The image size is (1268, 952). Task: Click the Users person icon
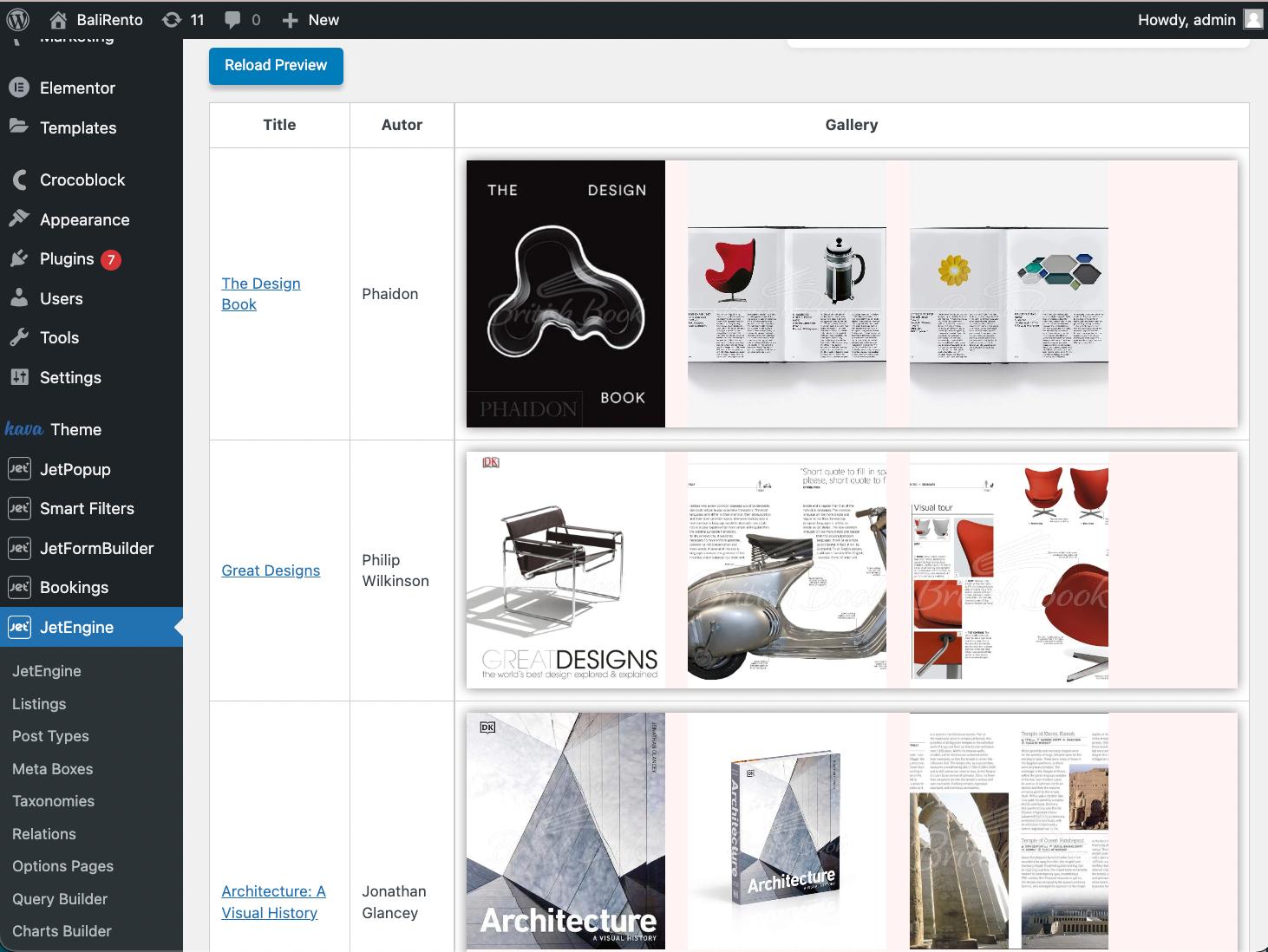coord(19,298)
